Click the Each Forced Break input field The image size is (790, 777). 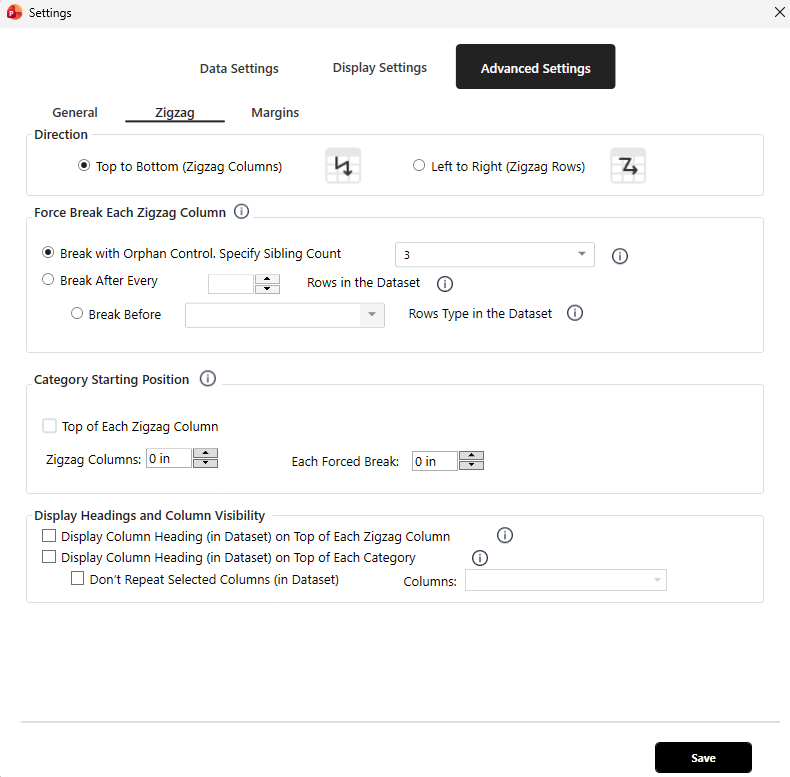pyautogui.click(x=435, y=461)
